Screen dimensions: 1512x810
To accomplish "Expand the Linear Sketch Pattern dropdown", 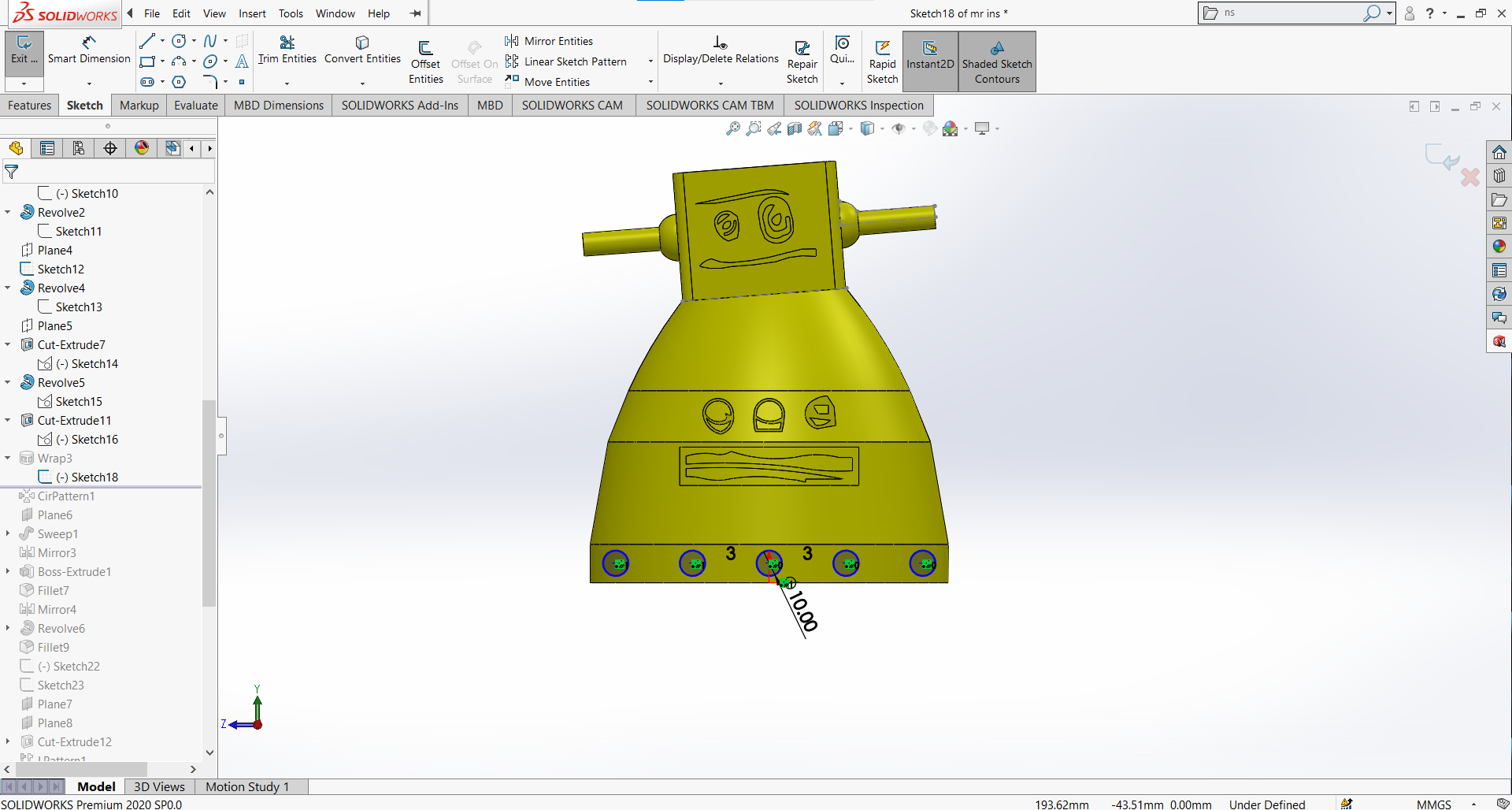I will coord(650,61).
